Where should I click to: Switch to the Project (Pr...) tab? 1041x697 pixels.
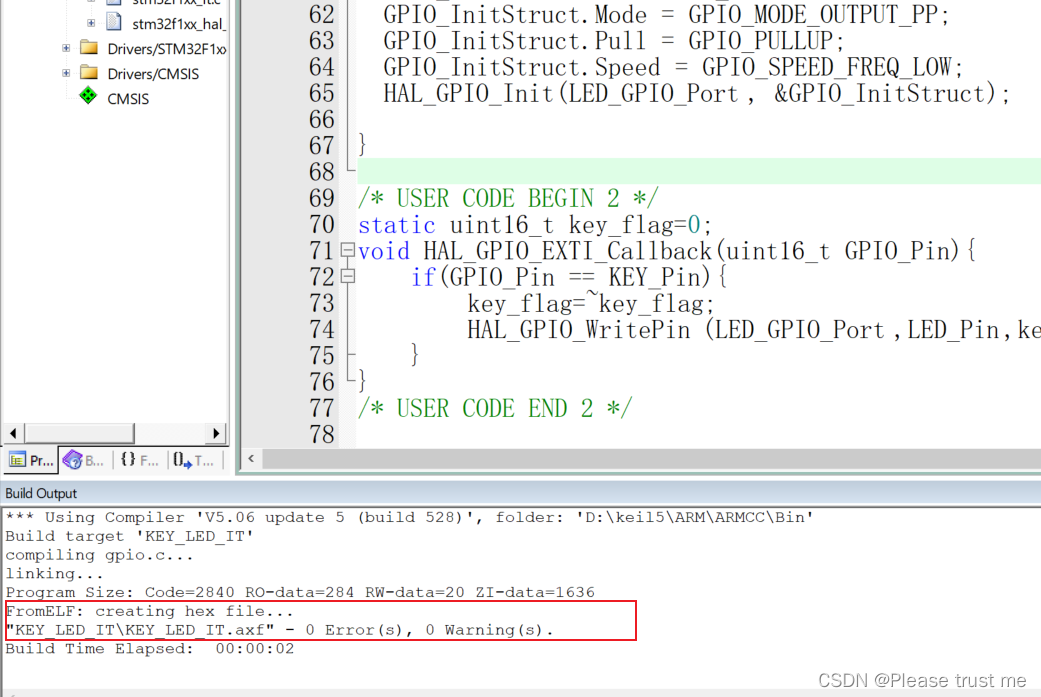[31, 460]
